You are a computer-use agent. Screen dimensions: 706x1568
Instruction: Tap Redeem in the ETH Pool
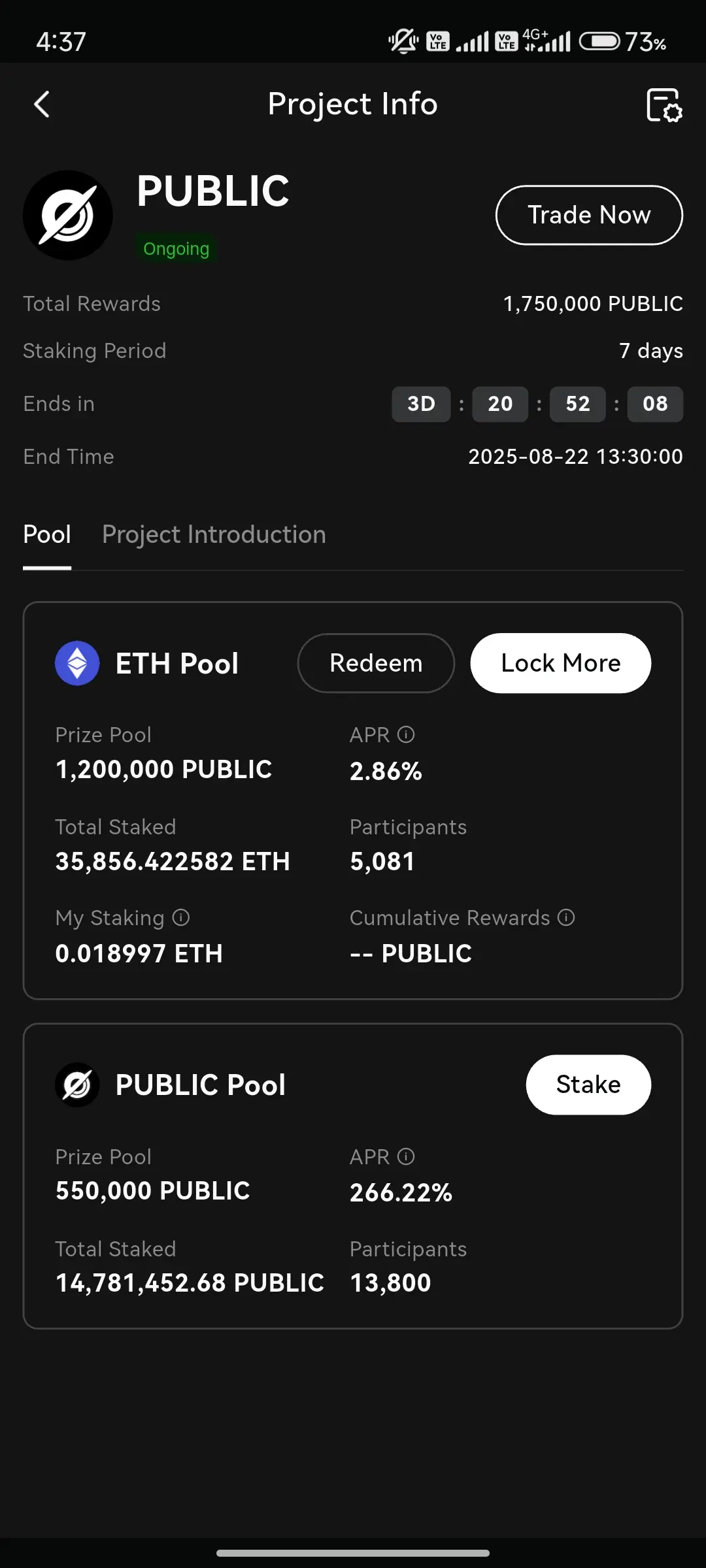tap(376, 663)
